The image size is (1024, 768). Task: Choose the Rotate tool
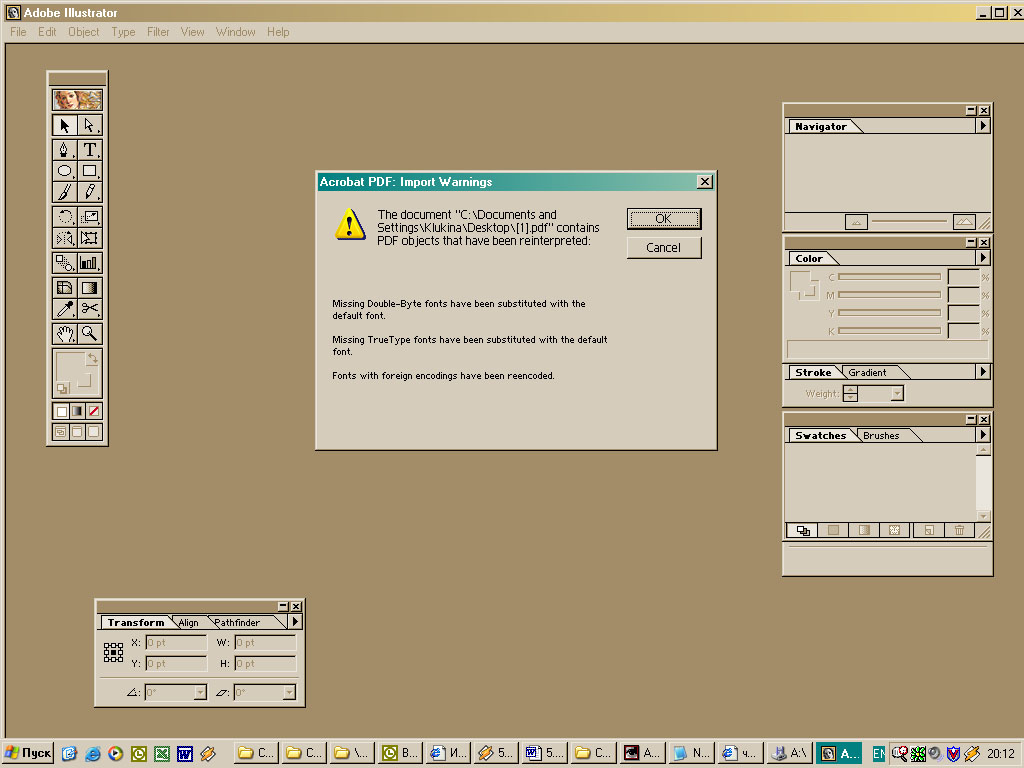point(64,217)
